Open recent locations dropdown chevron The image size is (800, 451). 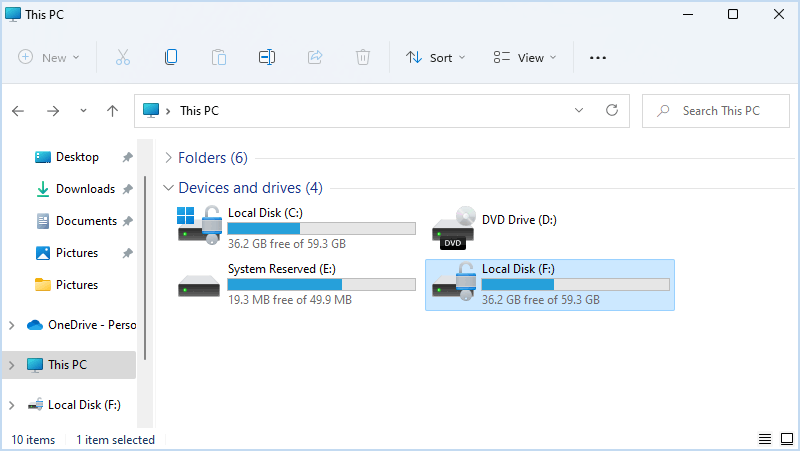[83, 111]
